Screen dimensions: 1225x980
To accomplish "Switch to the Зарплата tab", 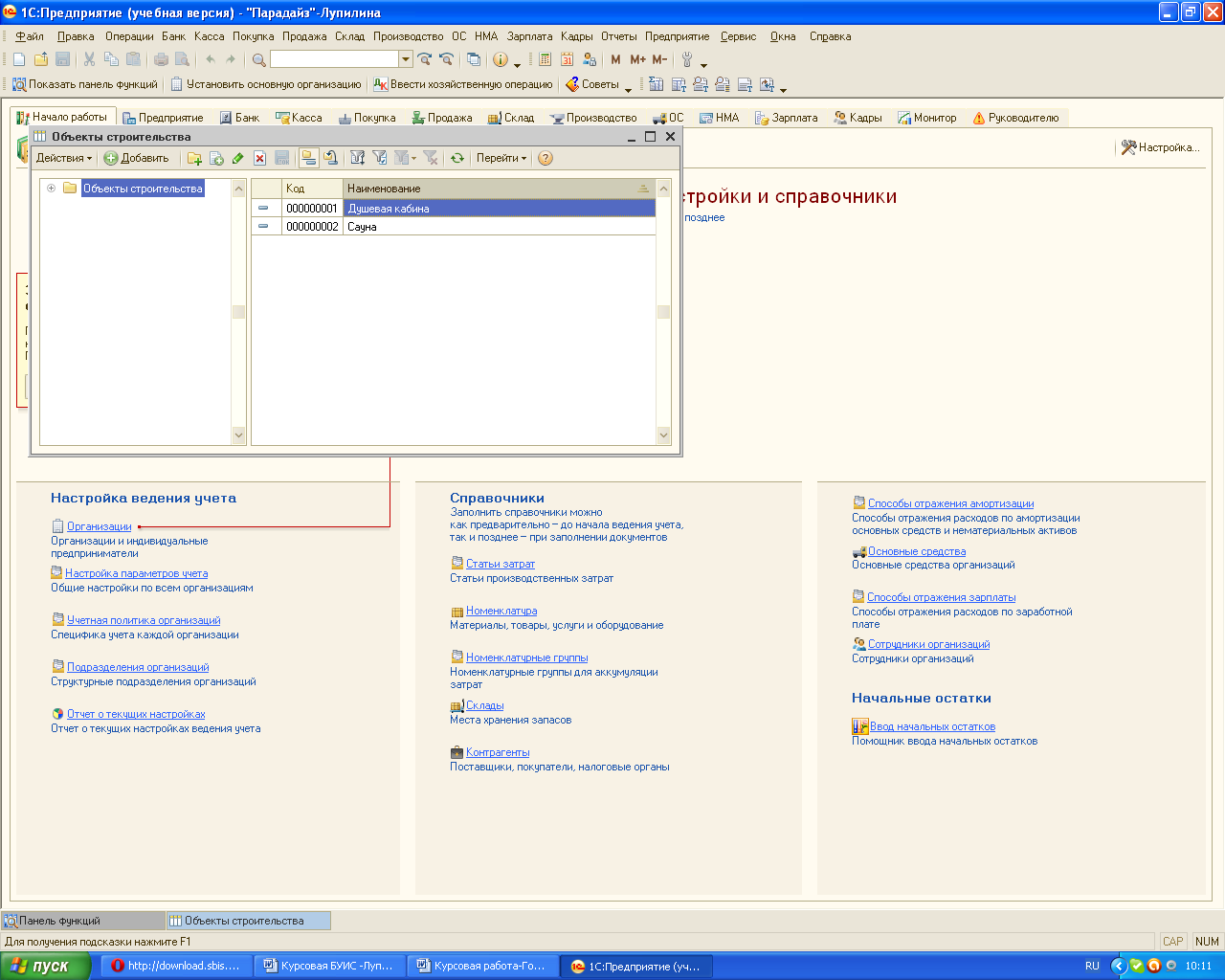I will (787, 118).
